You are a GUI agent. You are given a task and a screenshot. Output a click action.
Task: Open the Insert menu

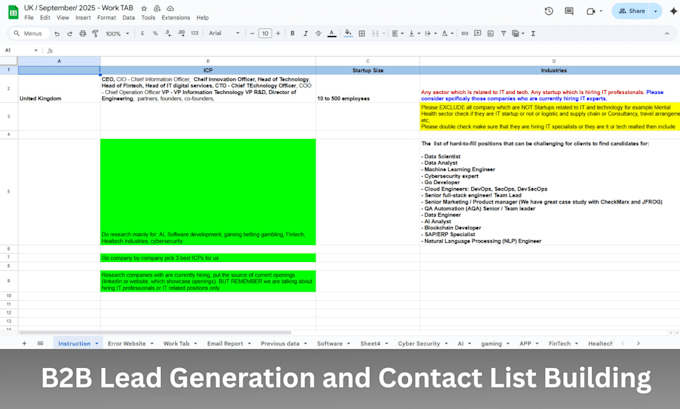point(83,18)
